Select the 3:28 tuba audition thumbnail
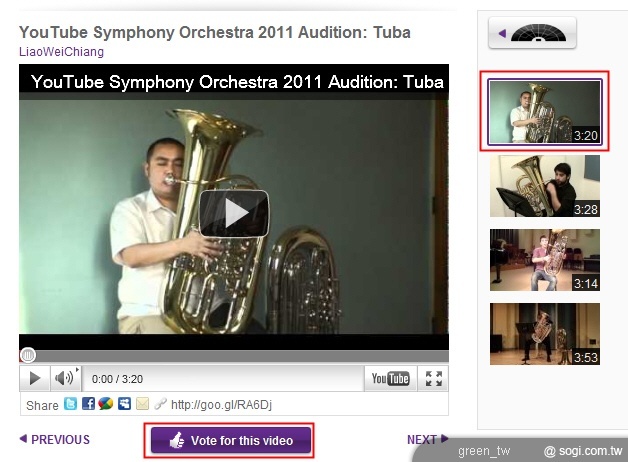Image resolution: width=628 pixels, height=462 pixels. coord(545,186)
